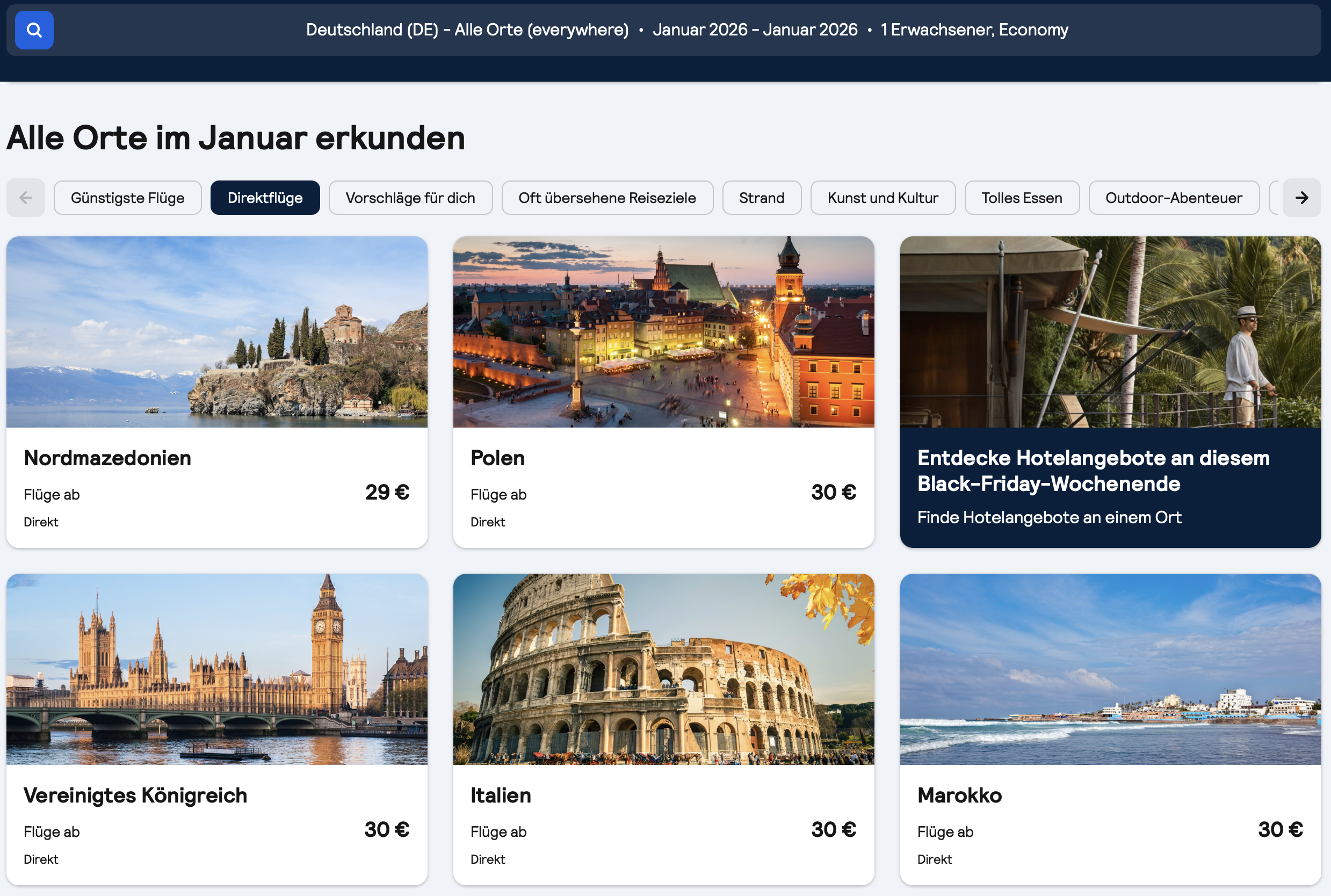Filter destinations by Strand
Screen dimensions: 1331x896
pyautogui.click(x=761, y=198)
